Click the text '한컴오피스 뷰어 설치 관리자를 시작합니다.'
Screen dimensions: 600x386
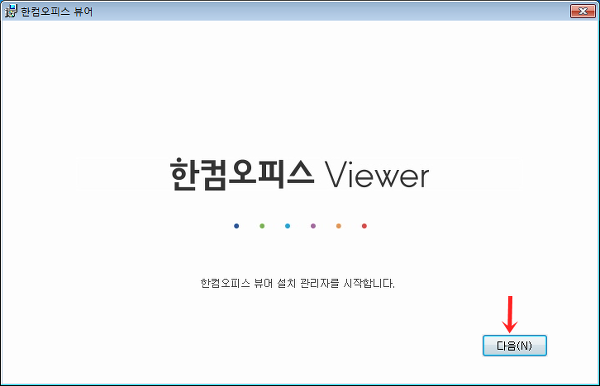[297, 283]
